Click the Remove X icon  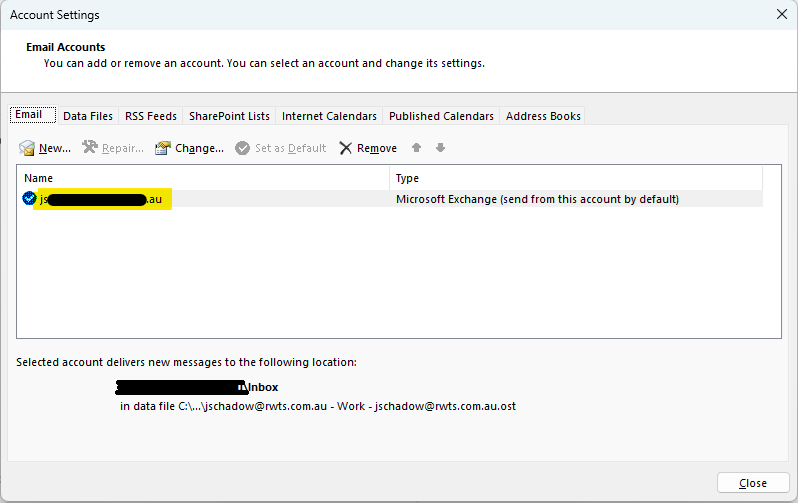pyautogui.click(x=346, y=148)
